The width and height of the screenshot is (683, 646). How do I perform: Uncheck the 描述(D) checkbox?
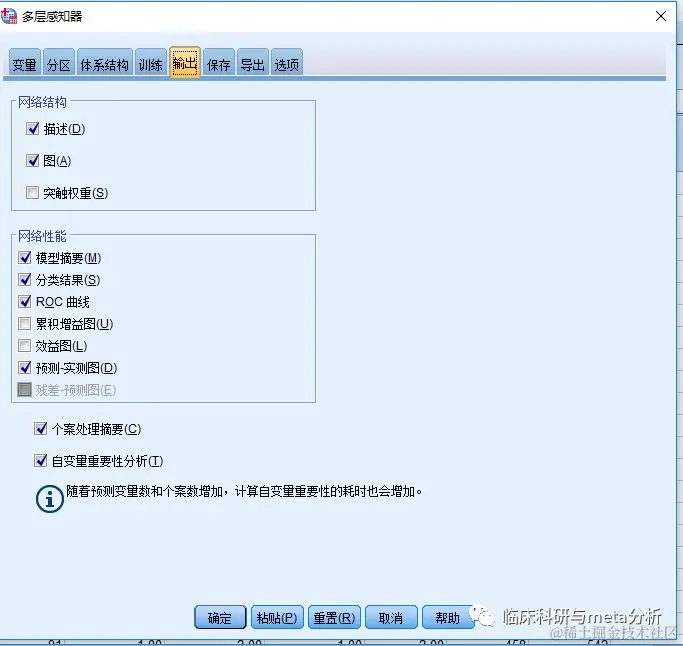click(33, 129)
